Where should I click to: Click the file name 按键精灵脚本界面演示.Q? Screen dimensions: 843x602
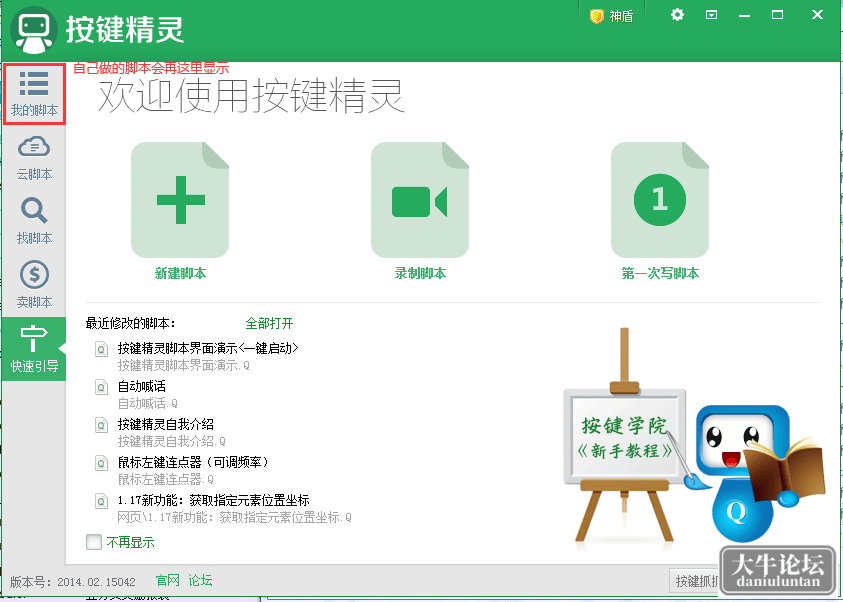point(184,366)
